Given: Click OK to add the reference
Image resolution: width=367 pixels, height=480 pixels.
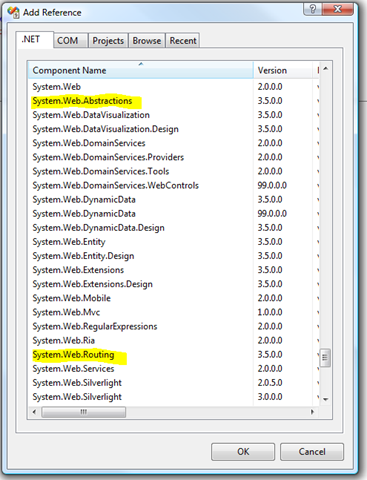Looking at the screenshot, I should (243, 452).
